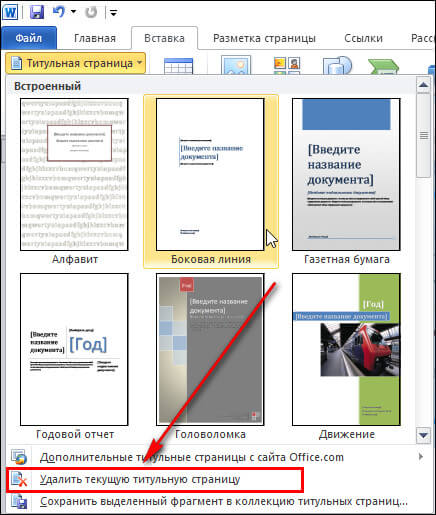The height and width of the screenshot is (515, 436).
Task: Click the Shapes icon in ribbon
Action: coord(337,65)
